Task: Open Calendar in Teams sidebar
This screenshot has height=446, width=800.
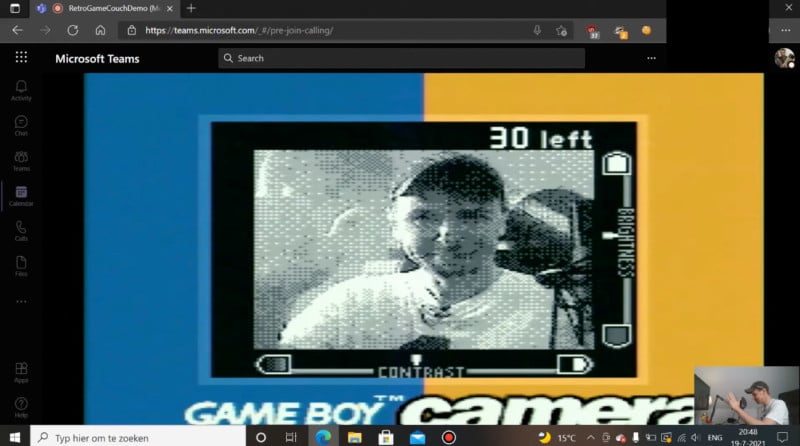Action: tap(21, 196)
